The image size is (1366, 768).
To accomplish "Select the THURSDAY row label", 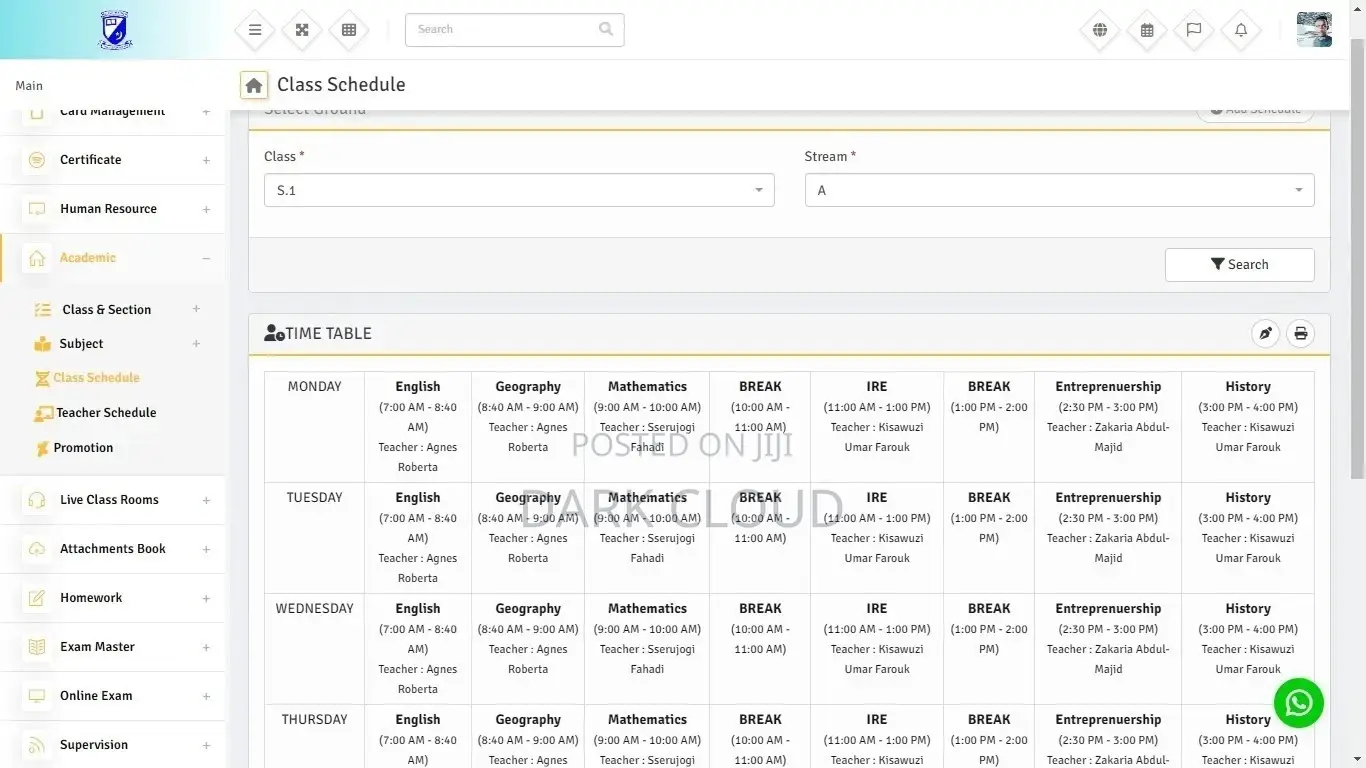I will [314, 720].
